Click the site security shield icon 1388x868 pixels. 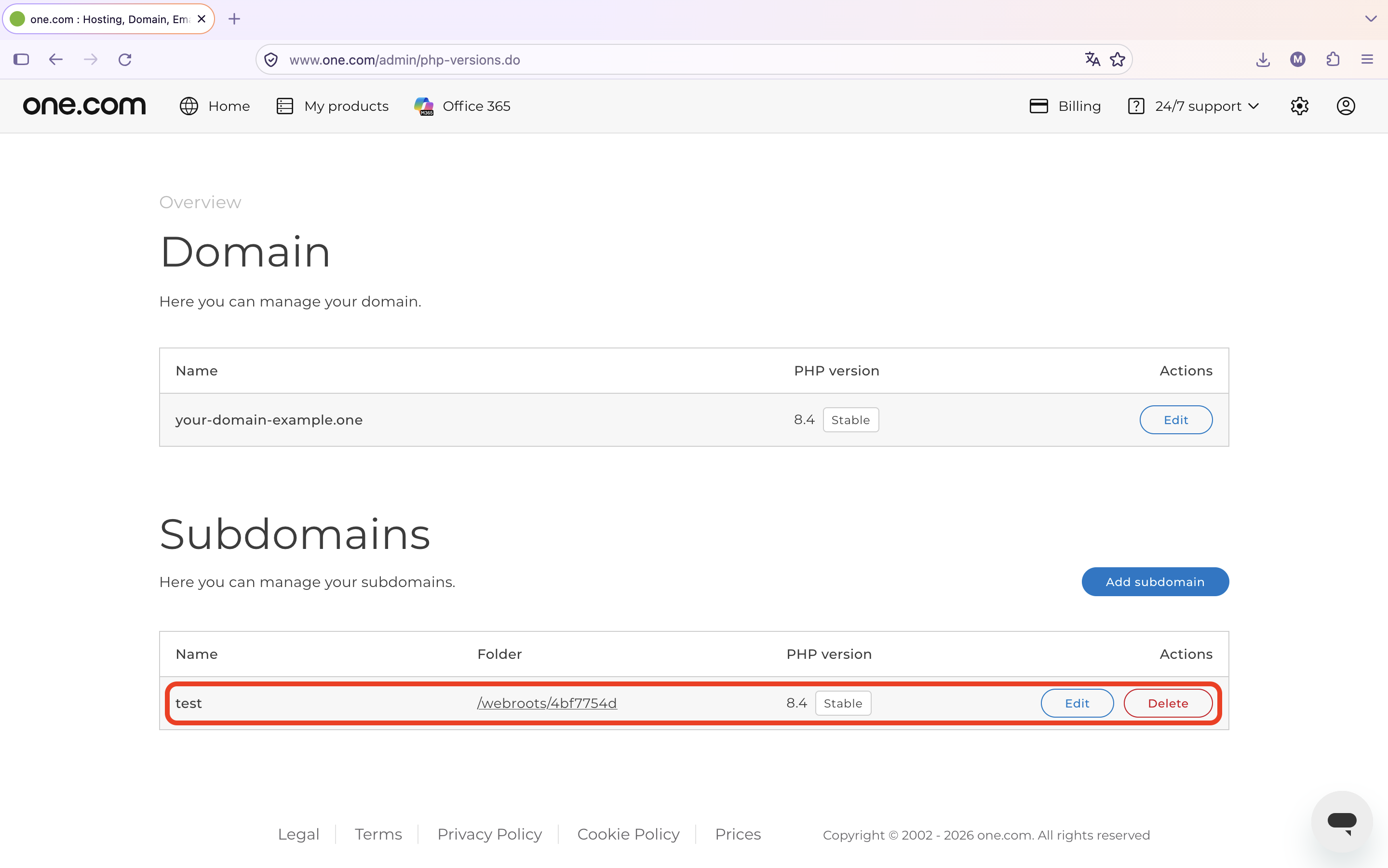[271, 60]
